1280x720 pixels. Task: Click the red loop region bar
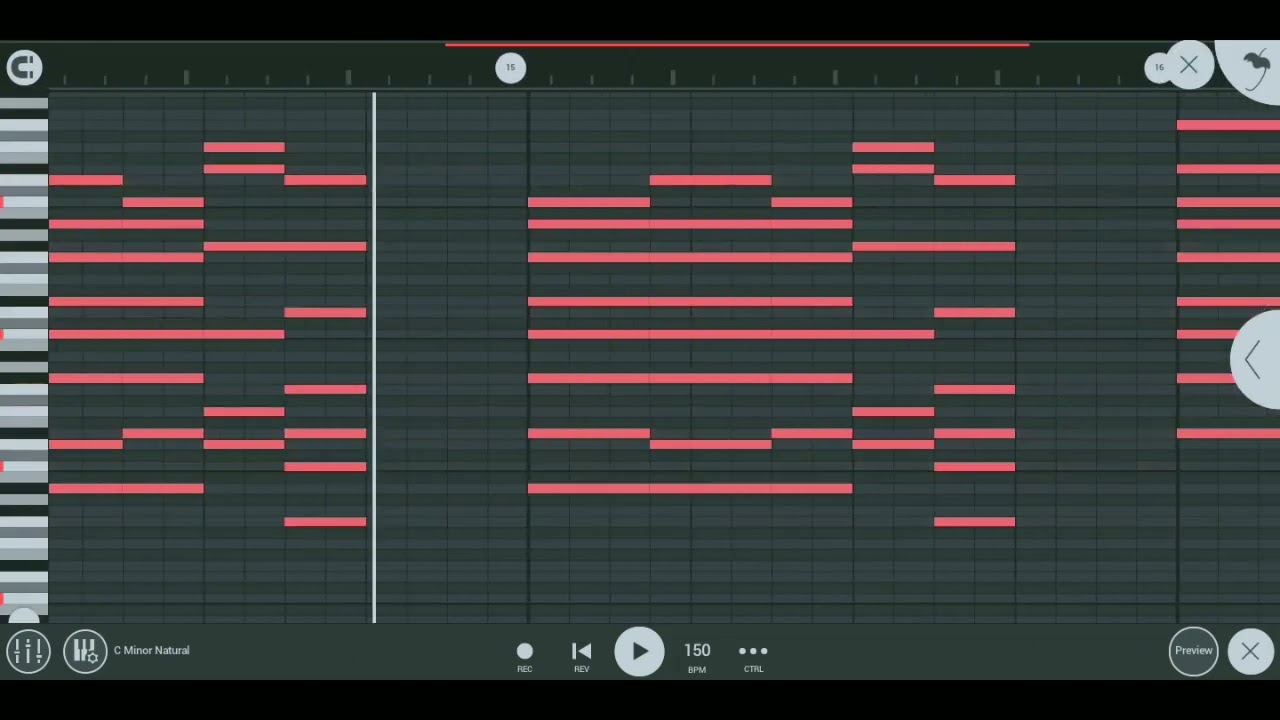pyautogui.click(x=737, y=45)
